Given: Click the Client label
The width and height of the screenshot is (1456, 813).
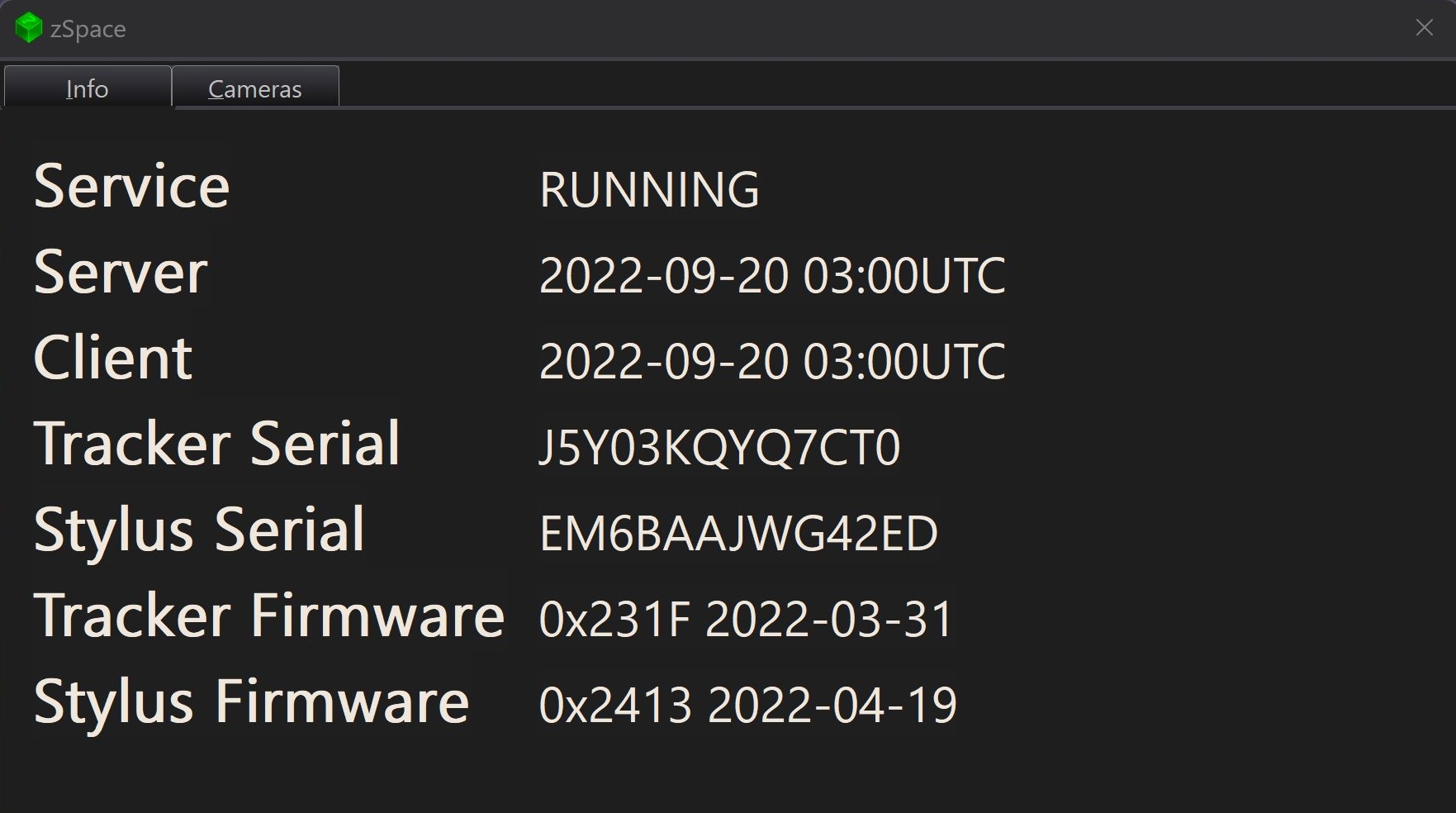Looking at the screenshot, I should pyautogui.click(x=113, y=359).
